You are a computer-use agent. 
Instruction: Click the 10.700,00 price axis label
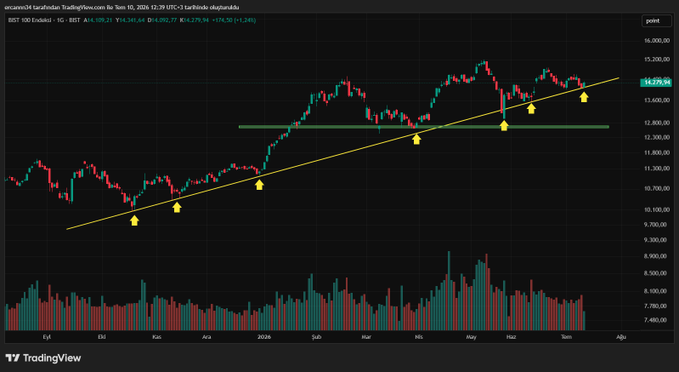[657, 188]
